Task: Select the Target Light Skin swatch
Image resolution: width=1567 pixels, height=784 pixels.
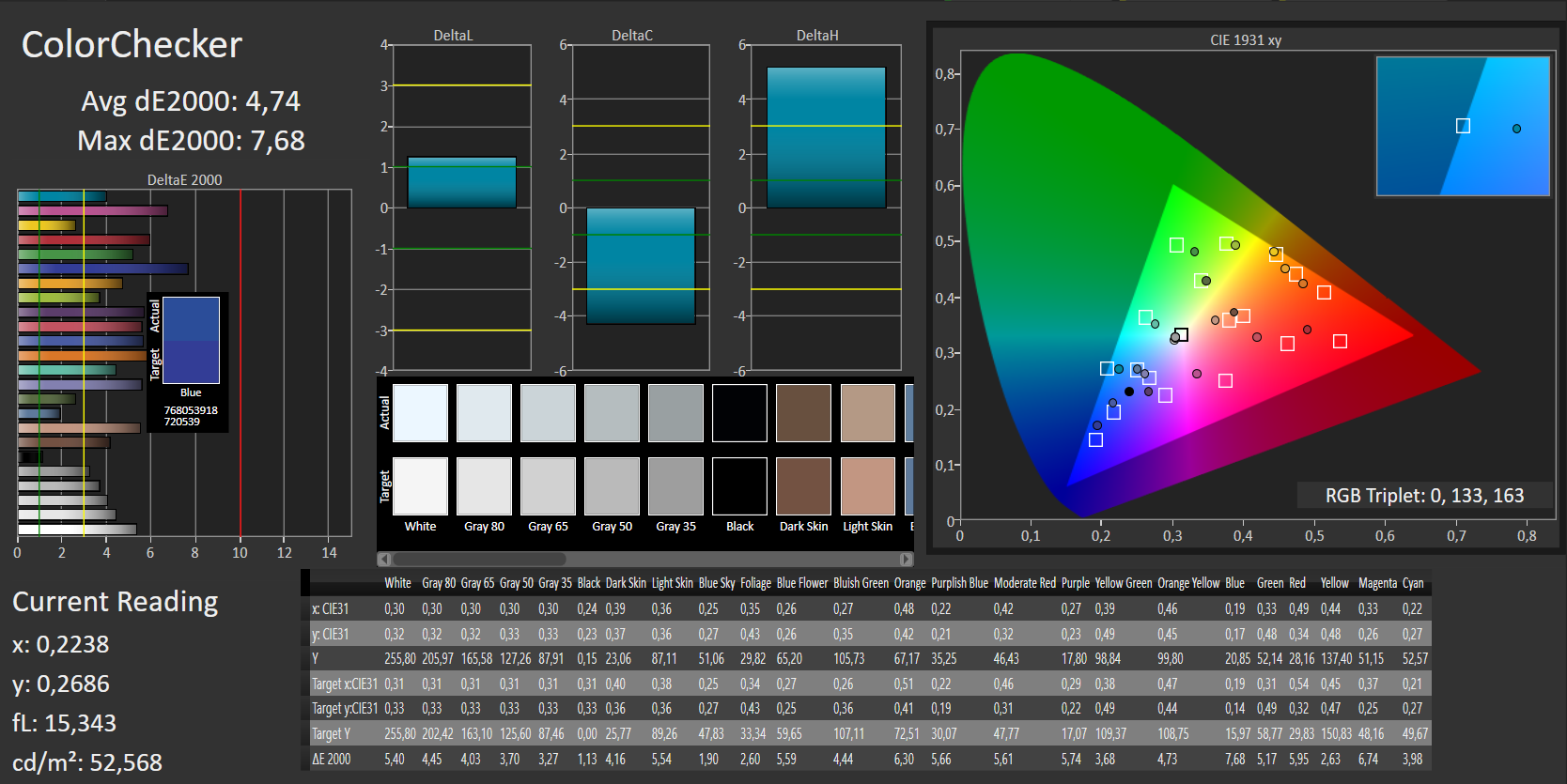Action: coord(867,486)
